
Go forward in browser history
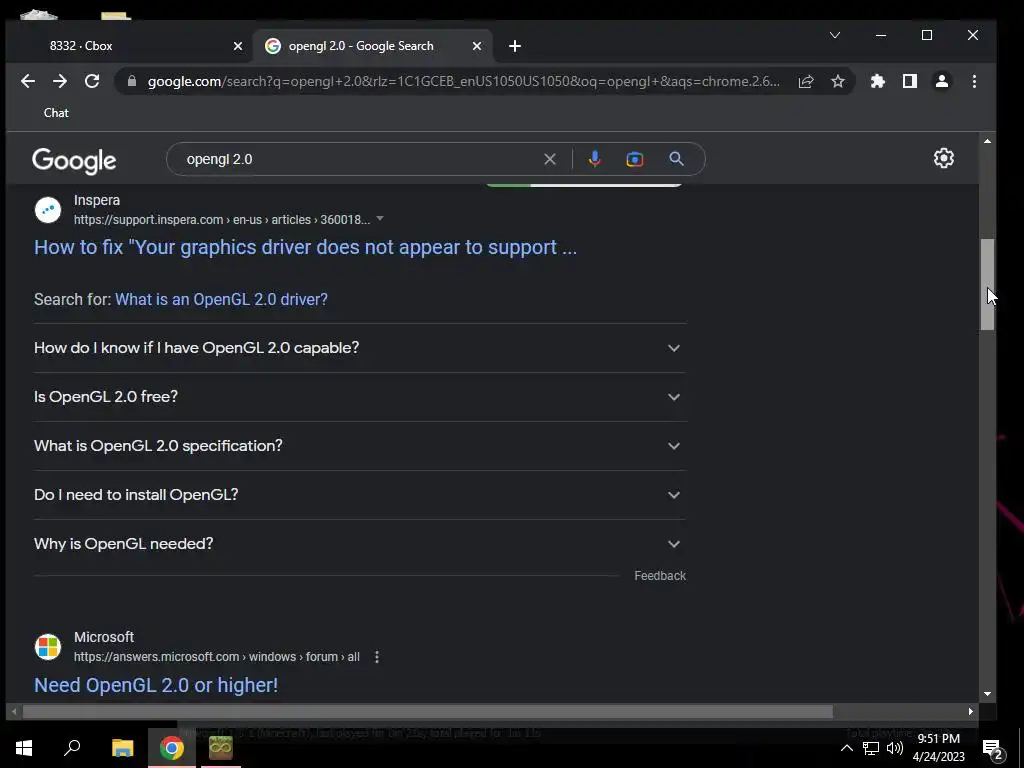pos(59,81)
